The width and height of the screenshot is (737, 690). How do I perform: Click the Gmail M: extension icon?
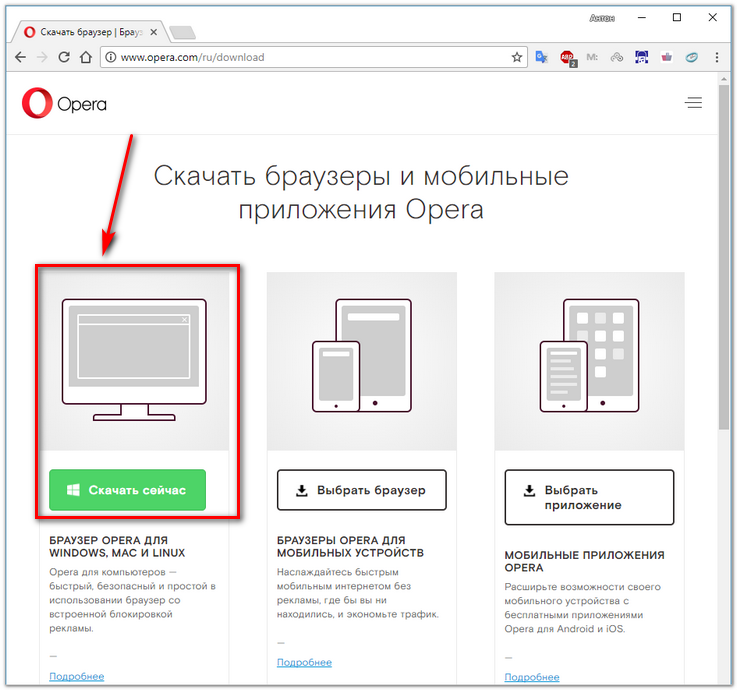[592, 57]
